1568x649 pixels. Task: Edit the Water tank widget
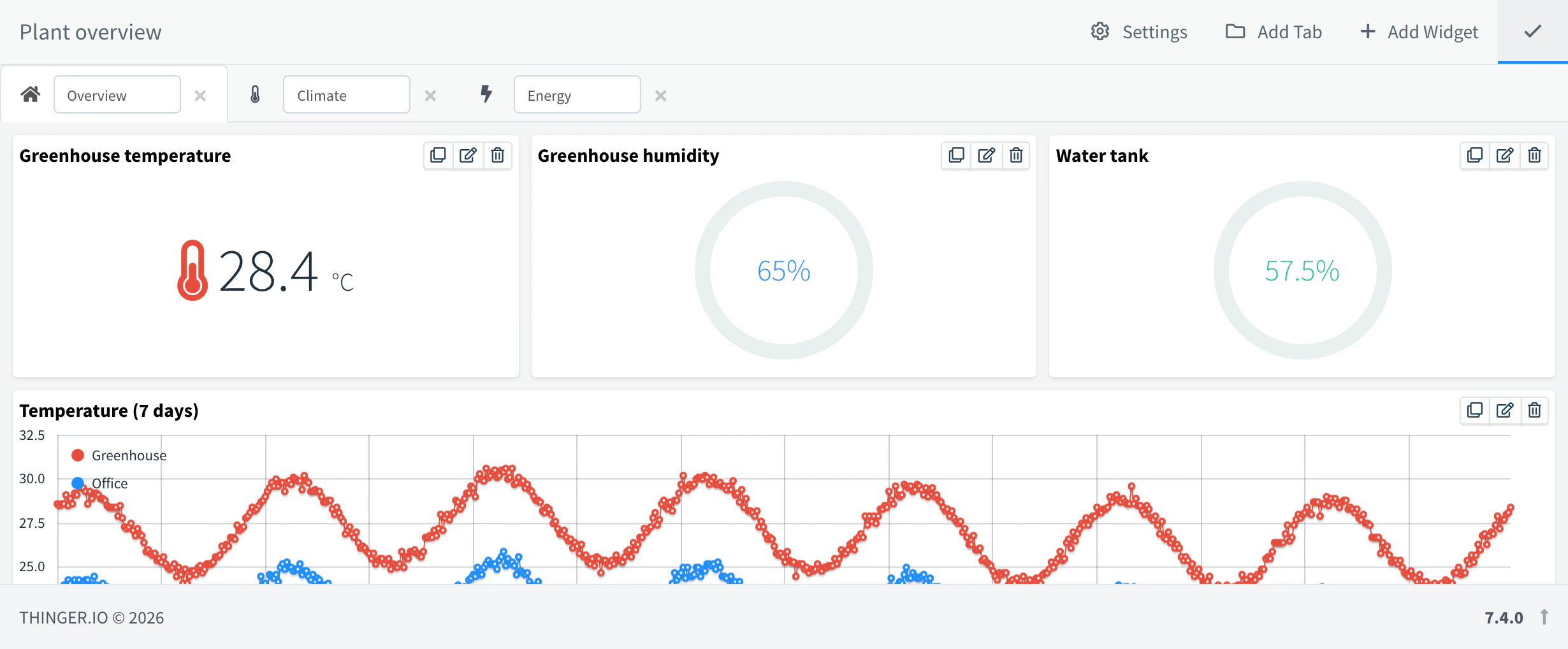click(1505, 155)
